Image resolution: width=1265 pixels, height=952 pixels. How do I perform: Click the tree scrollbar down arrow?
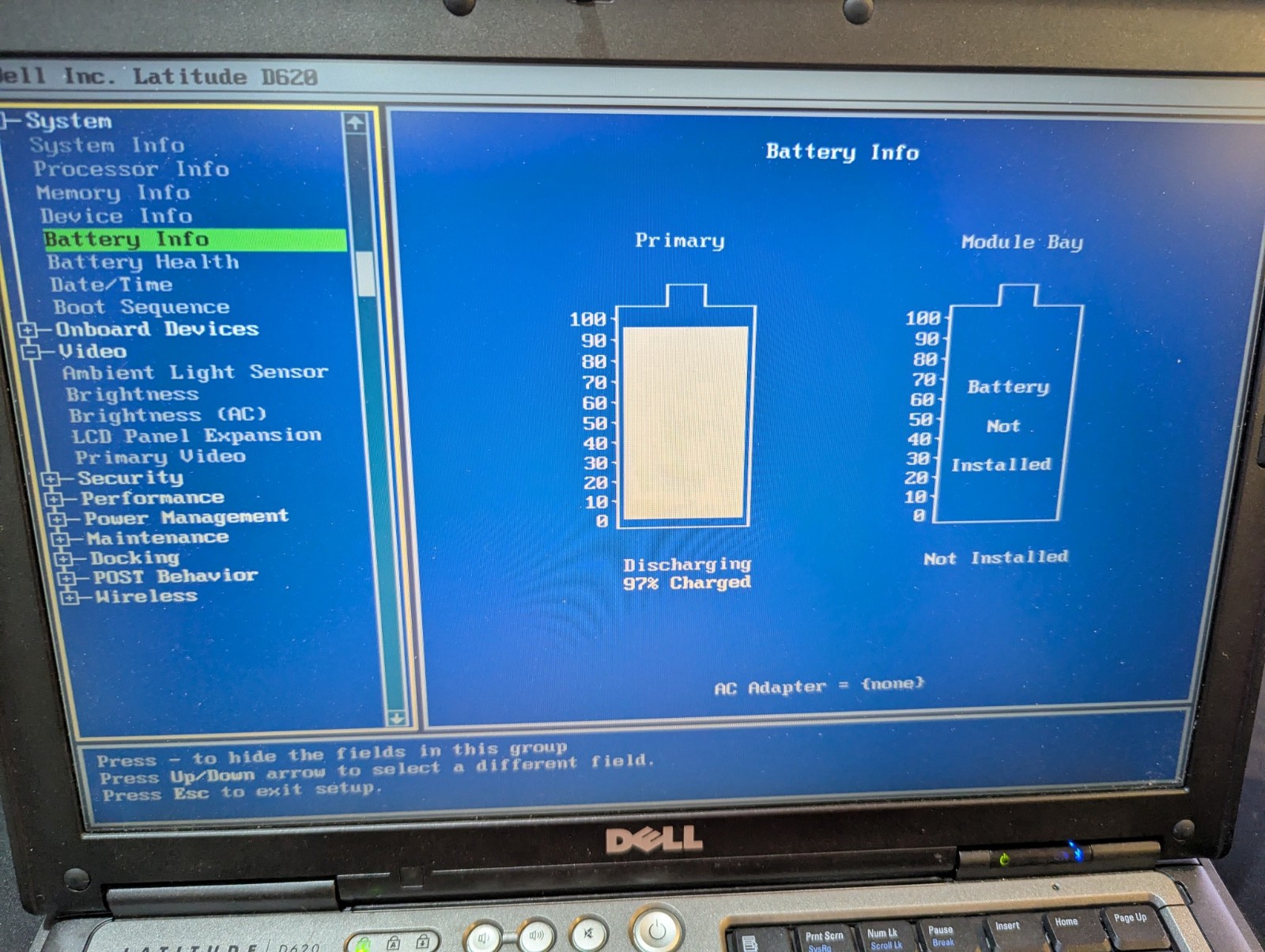tap(397, 718)
